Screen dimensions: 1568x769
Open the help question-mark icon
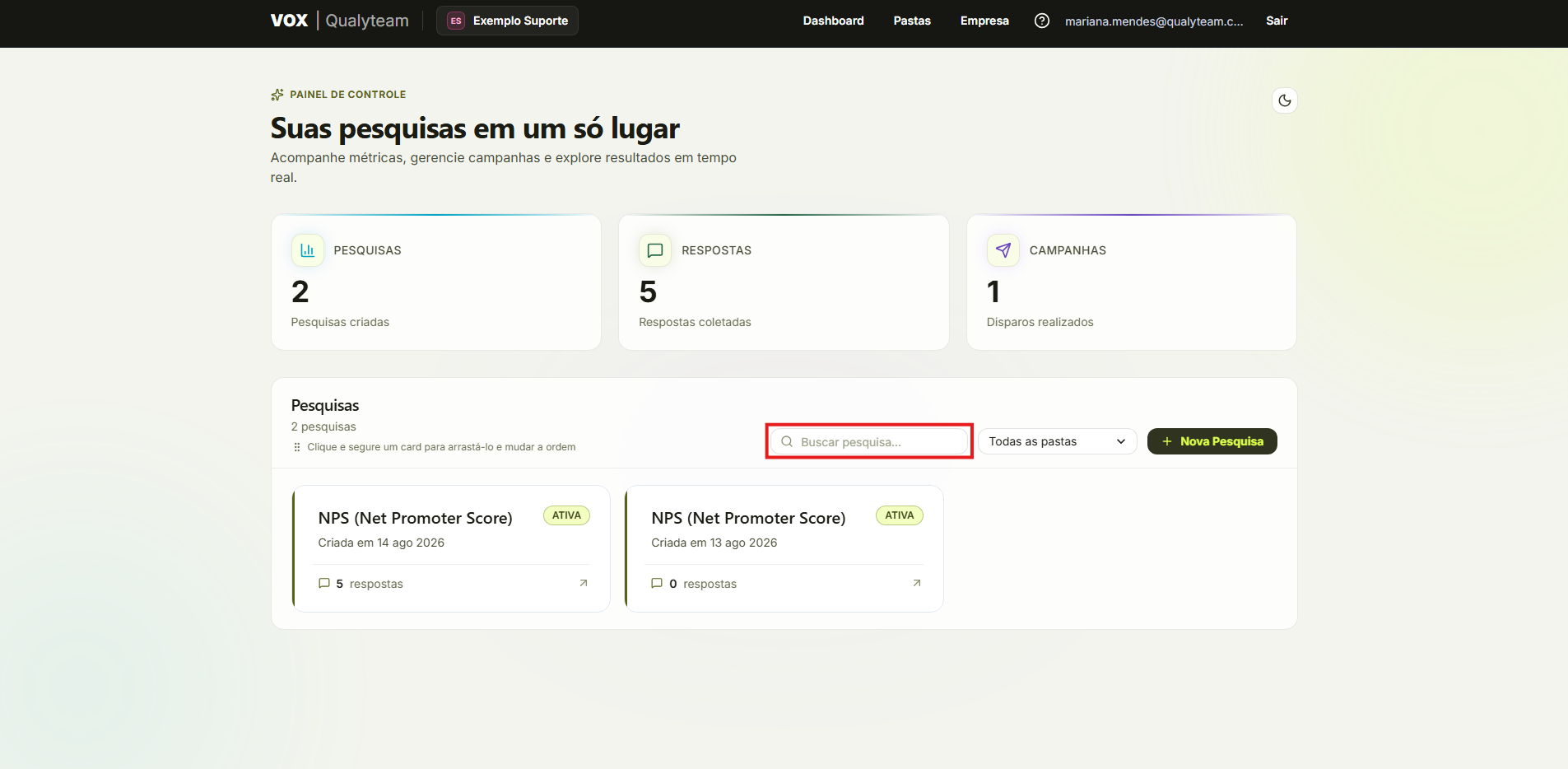(1041, 21)
